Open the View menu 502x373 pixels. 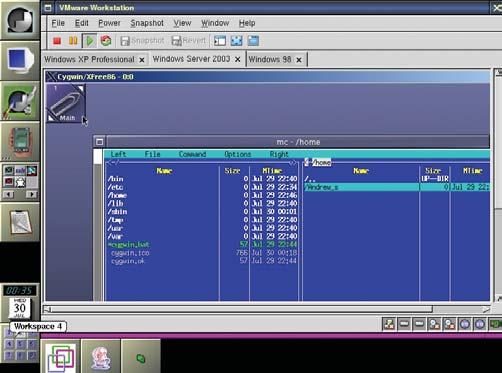pyautogui.click(x=182, y=23)
